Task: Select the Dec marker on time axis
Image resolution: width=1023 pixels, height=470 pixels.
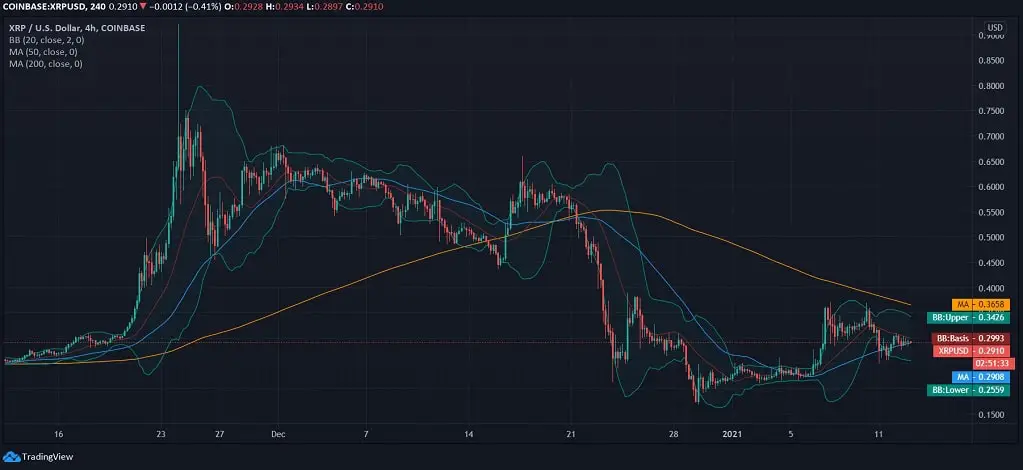Action: [277, 435]
